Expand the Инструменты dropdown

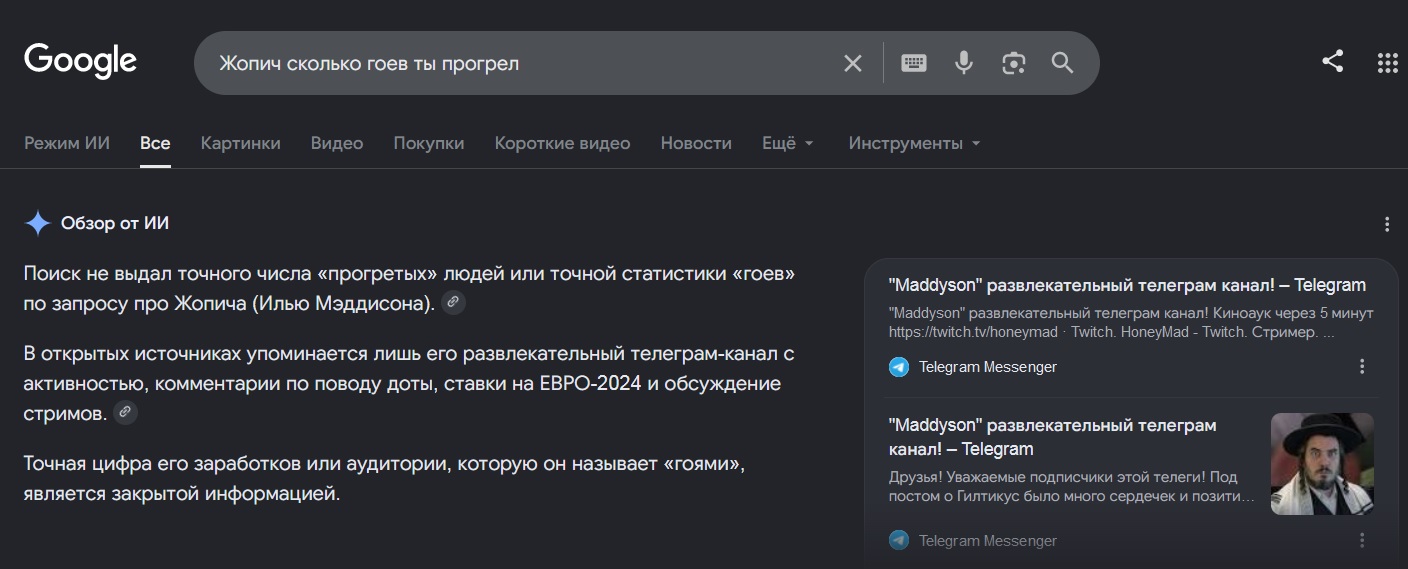(x=914, y=143)
